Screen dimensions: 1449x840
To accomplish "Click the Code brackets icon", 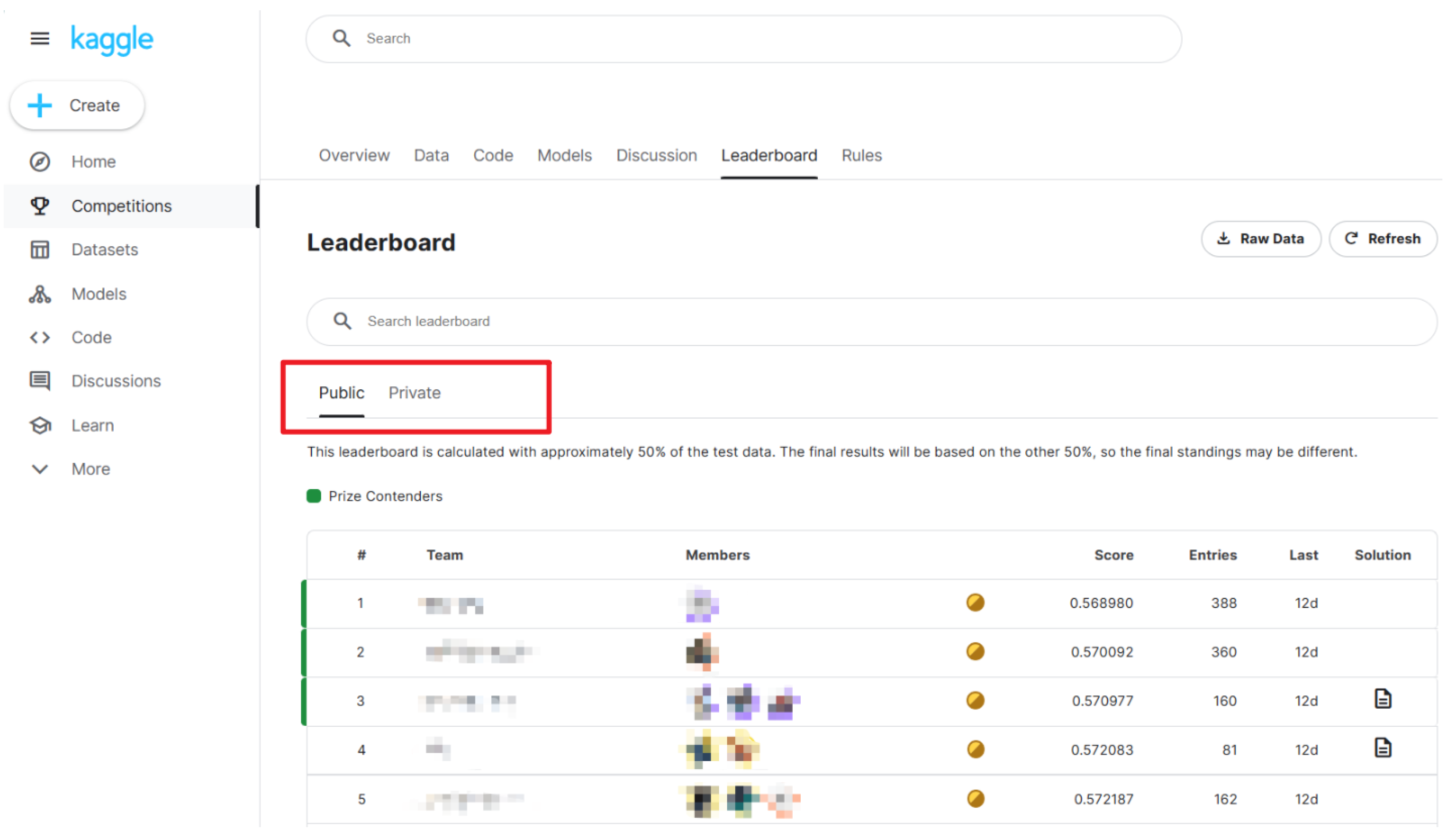I will [40, 337].
